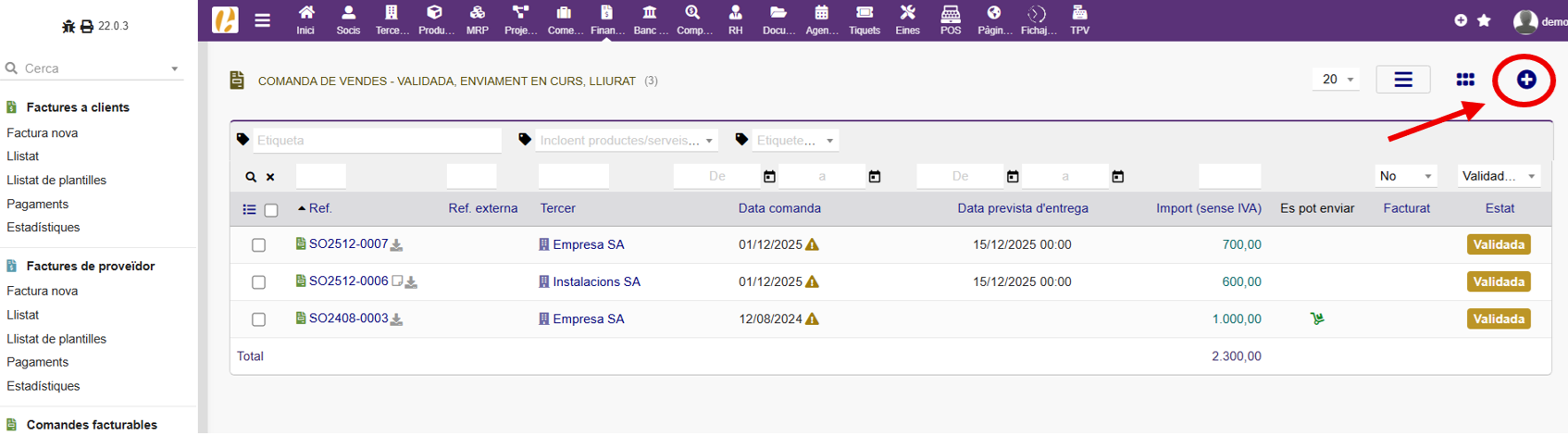
Task: Open the 20 rows-per-page dropdown
Action: 1336,80
